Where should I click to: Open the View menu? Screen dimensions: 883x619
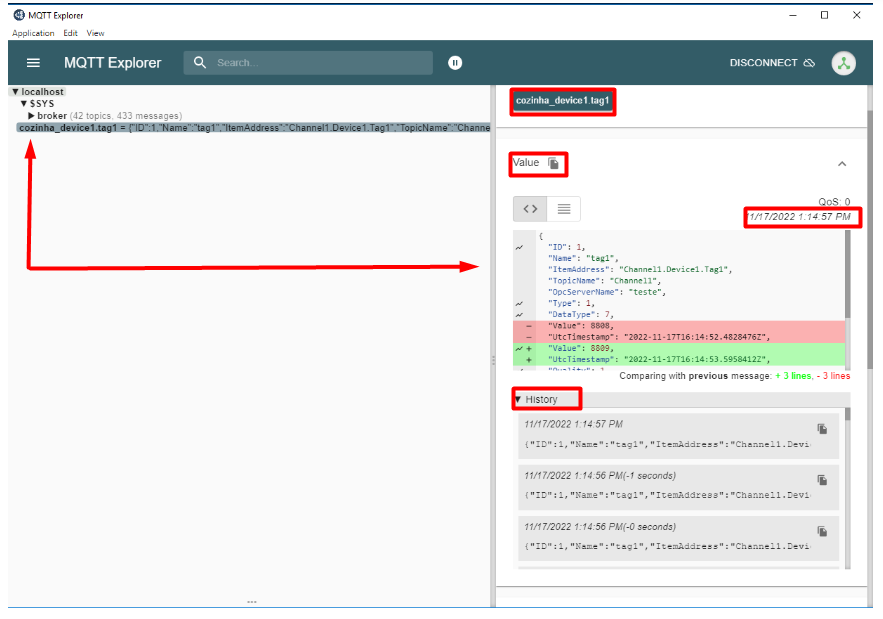(95, 33)
